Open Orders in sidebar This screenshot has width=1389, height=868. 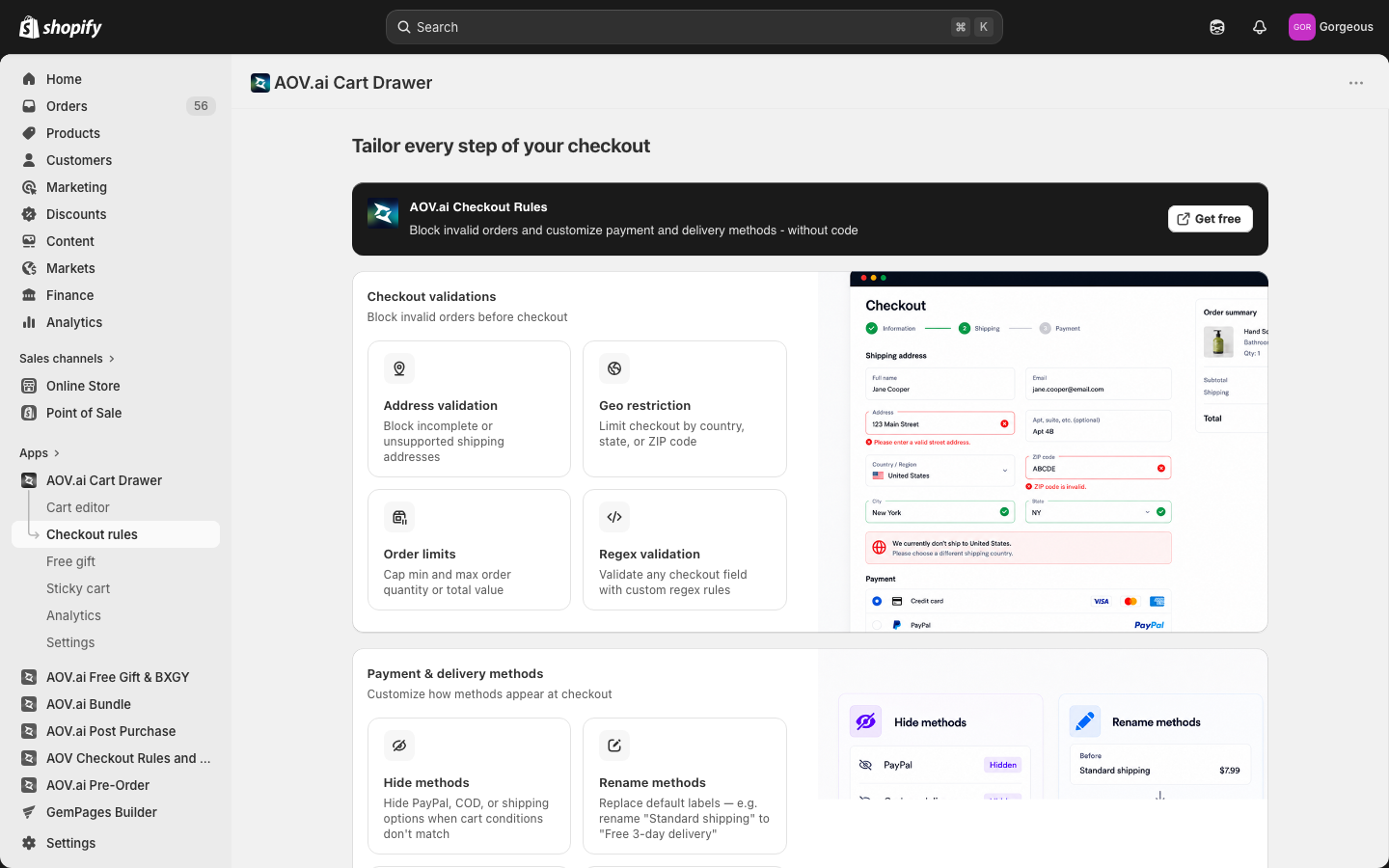coord(116,106)
